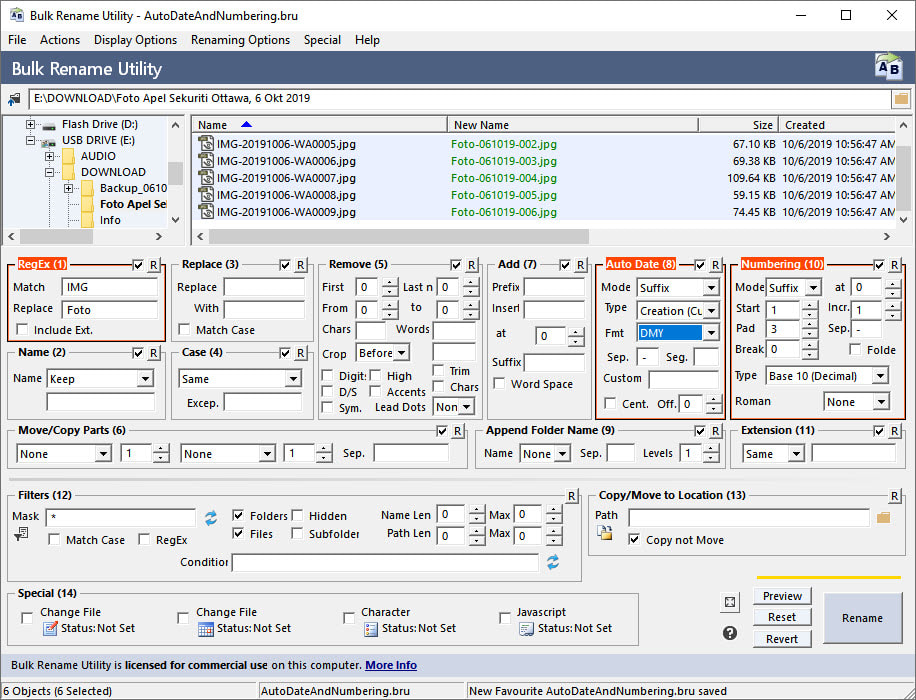Reset RegEx (1) with its R button
Viewport: 916px width, 700px height.
(x=153, y=265)
